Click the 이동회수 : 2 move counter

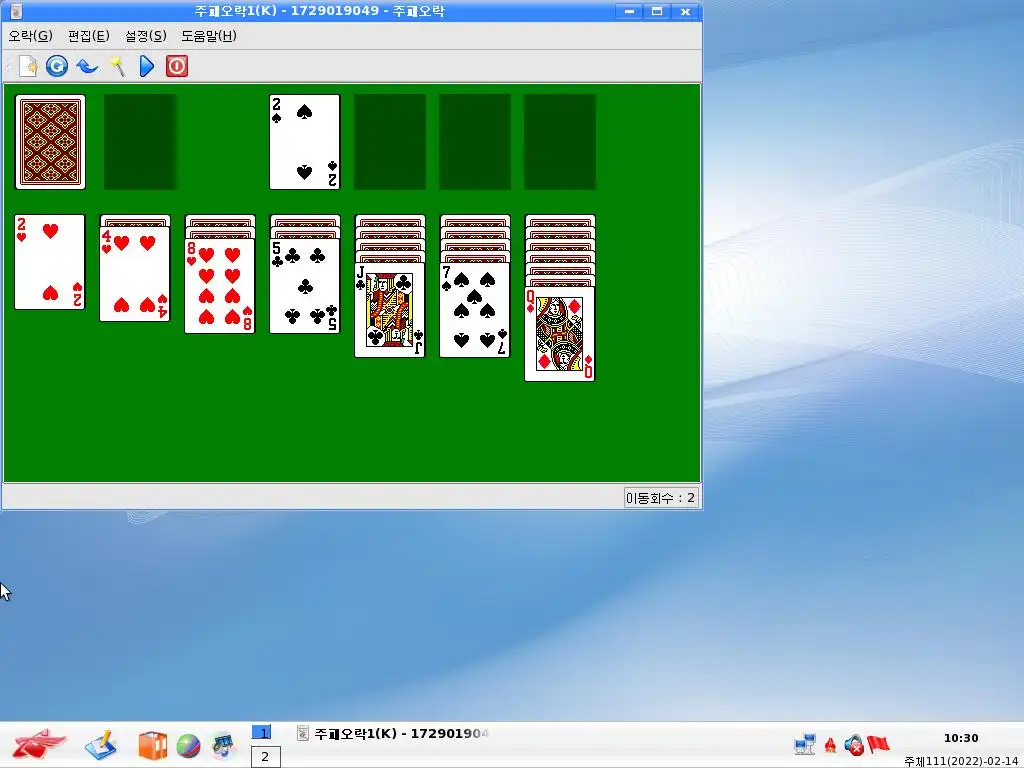660,498
